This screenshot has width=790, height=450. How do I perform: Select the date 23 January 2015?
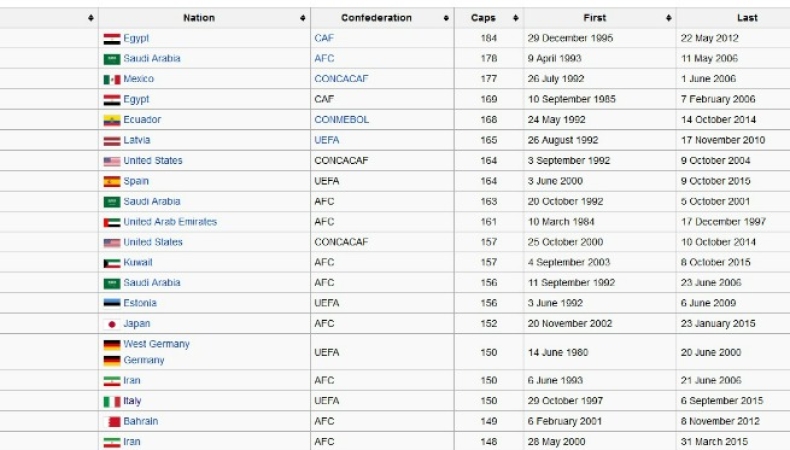(718, 324)
